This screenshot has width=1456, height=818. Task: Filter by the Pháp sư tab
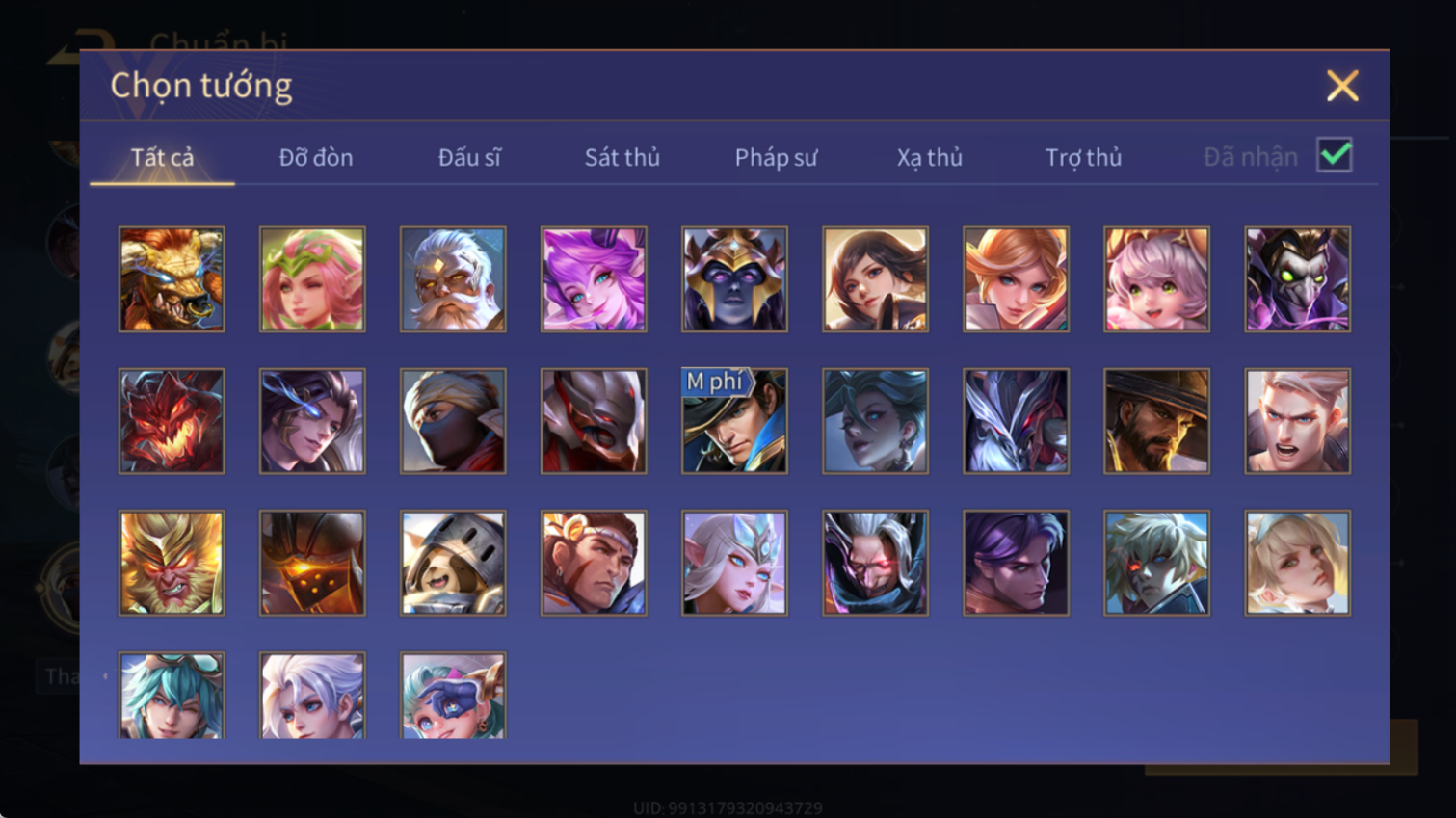[x=776, y=157]
